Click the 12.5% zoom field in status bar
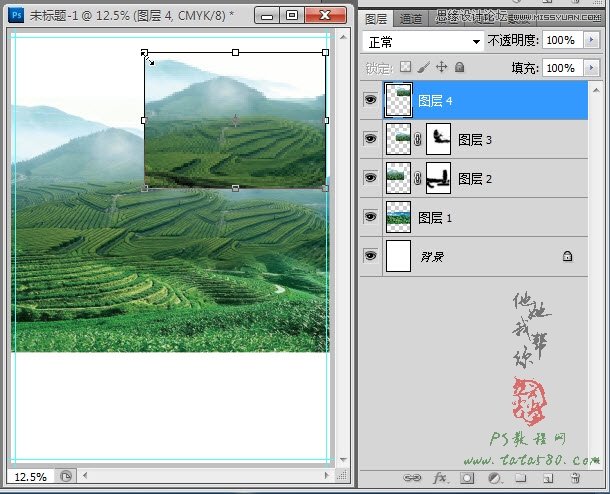The width and height of the screenshot is (610, 494). click(x=31, y=476)
